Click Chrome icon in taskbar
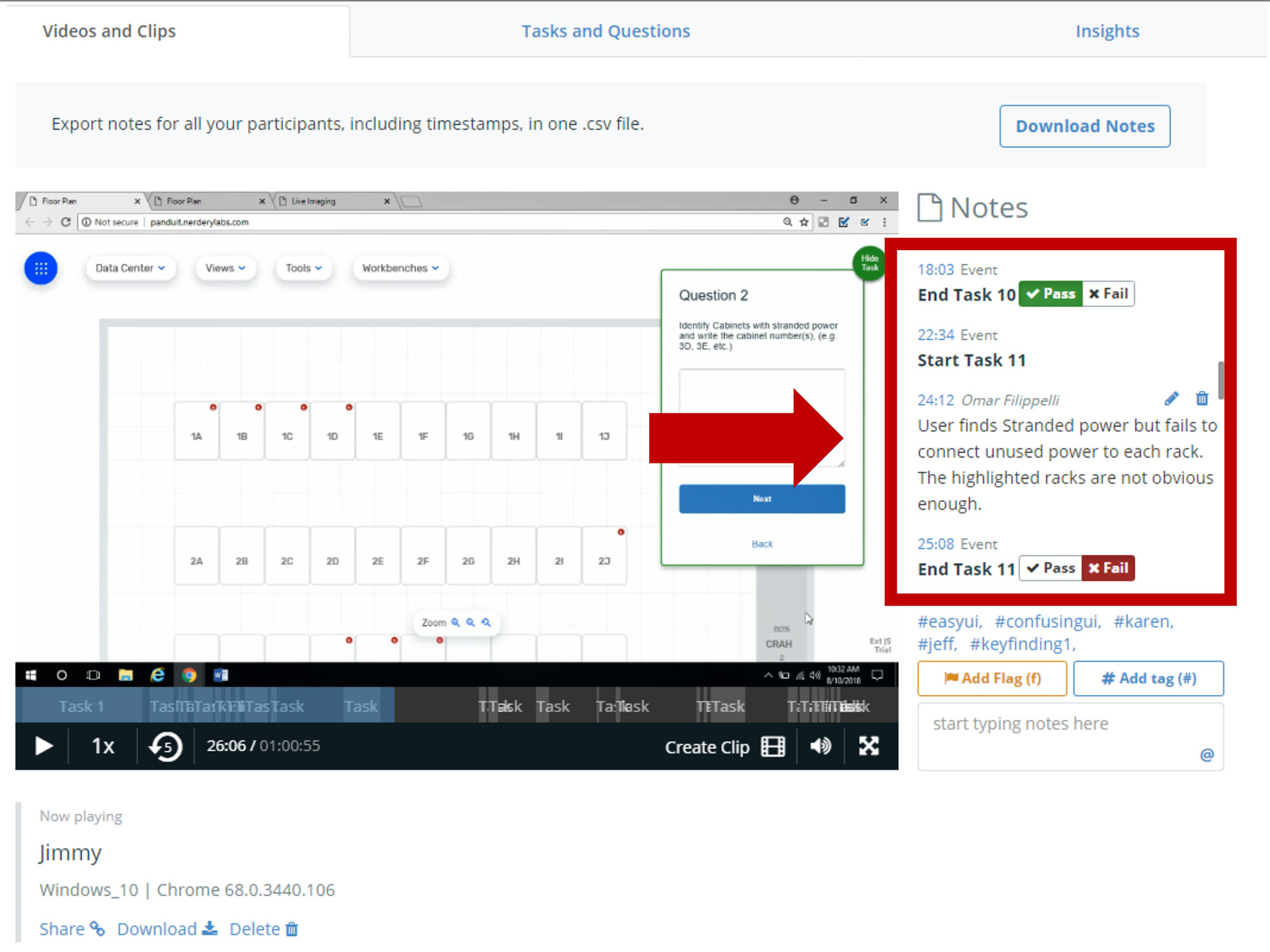Image resolution: width=1270 pixels, height=952 pixels. (189, 675)
